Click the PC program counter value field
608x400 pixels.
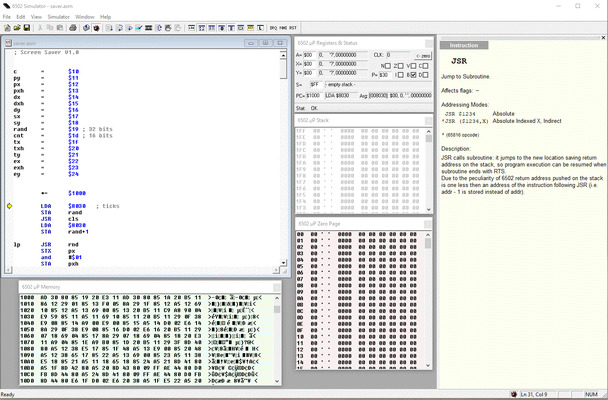(x=314, y=95)
